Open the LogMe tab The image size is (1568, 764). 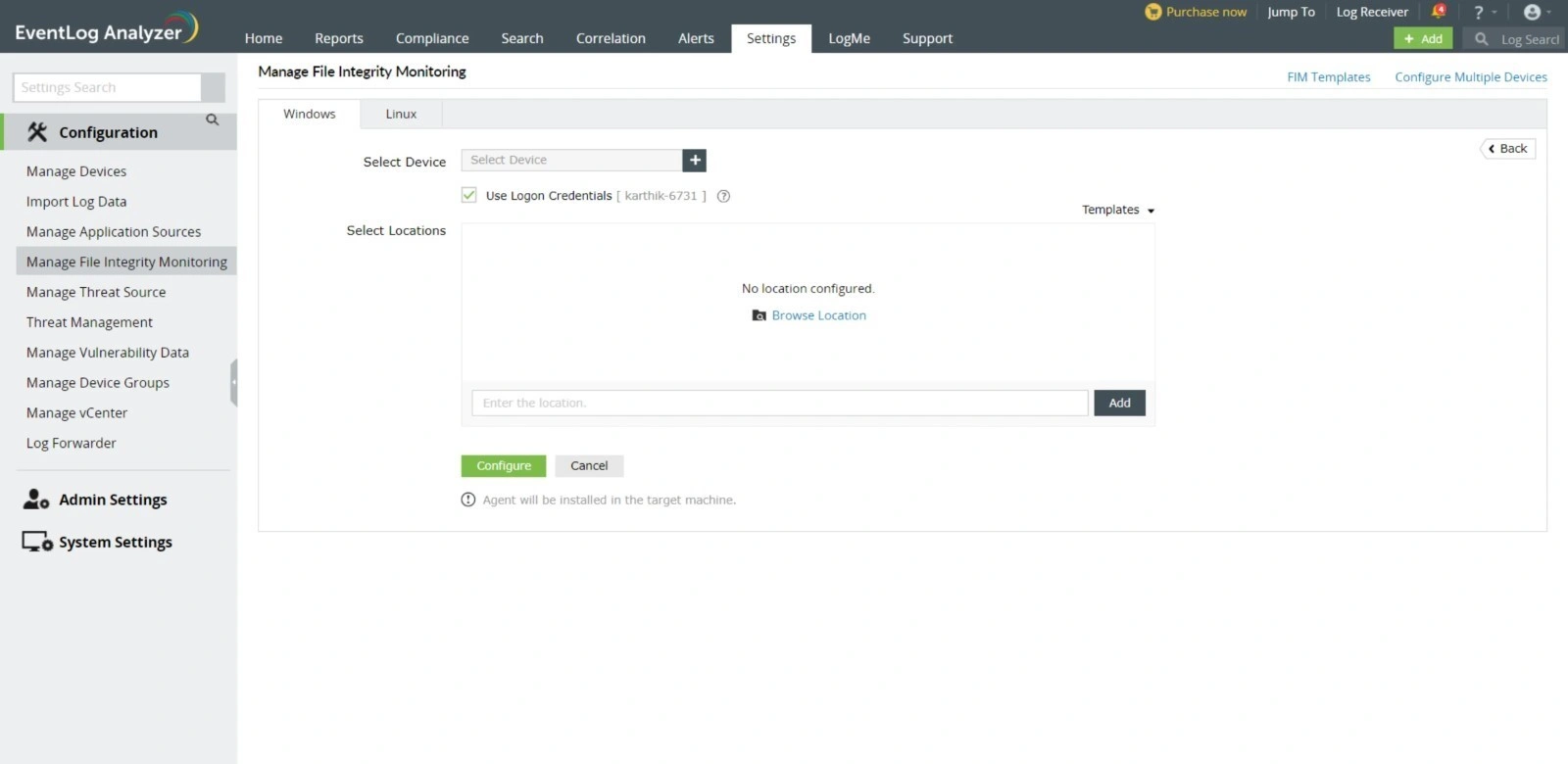849,38
